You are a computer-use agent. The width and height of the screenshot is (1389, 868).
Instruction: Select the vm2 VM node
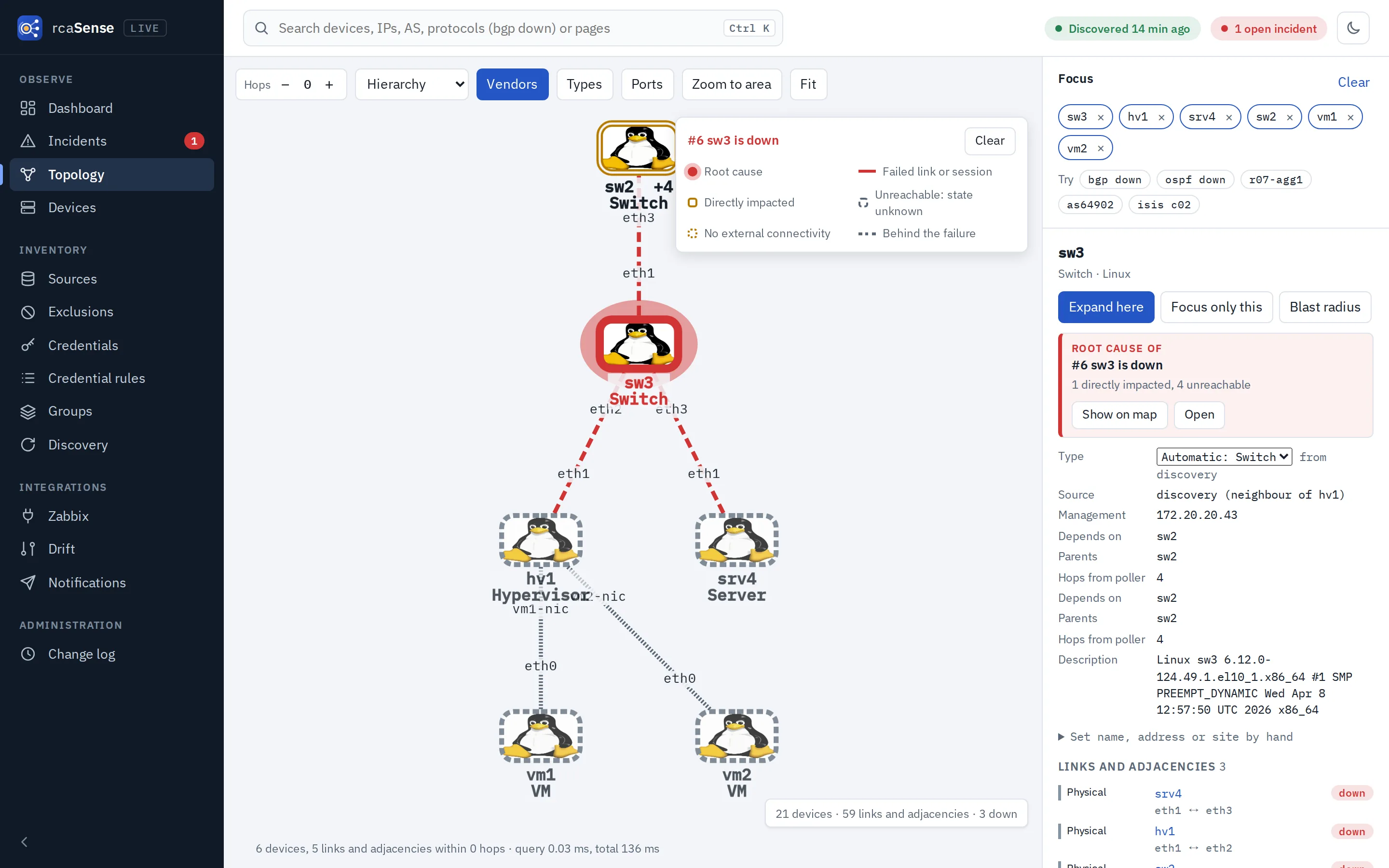tap(737, 736)
